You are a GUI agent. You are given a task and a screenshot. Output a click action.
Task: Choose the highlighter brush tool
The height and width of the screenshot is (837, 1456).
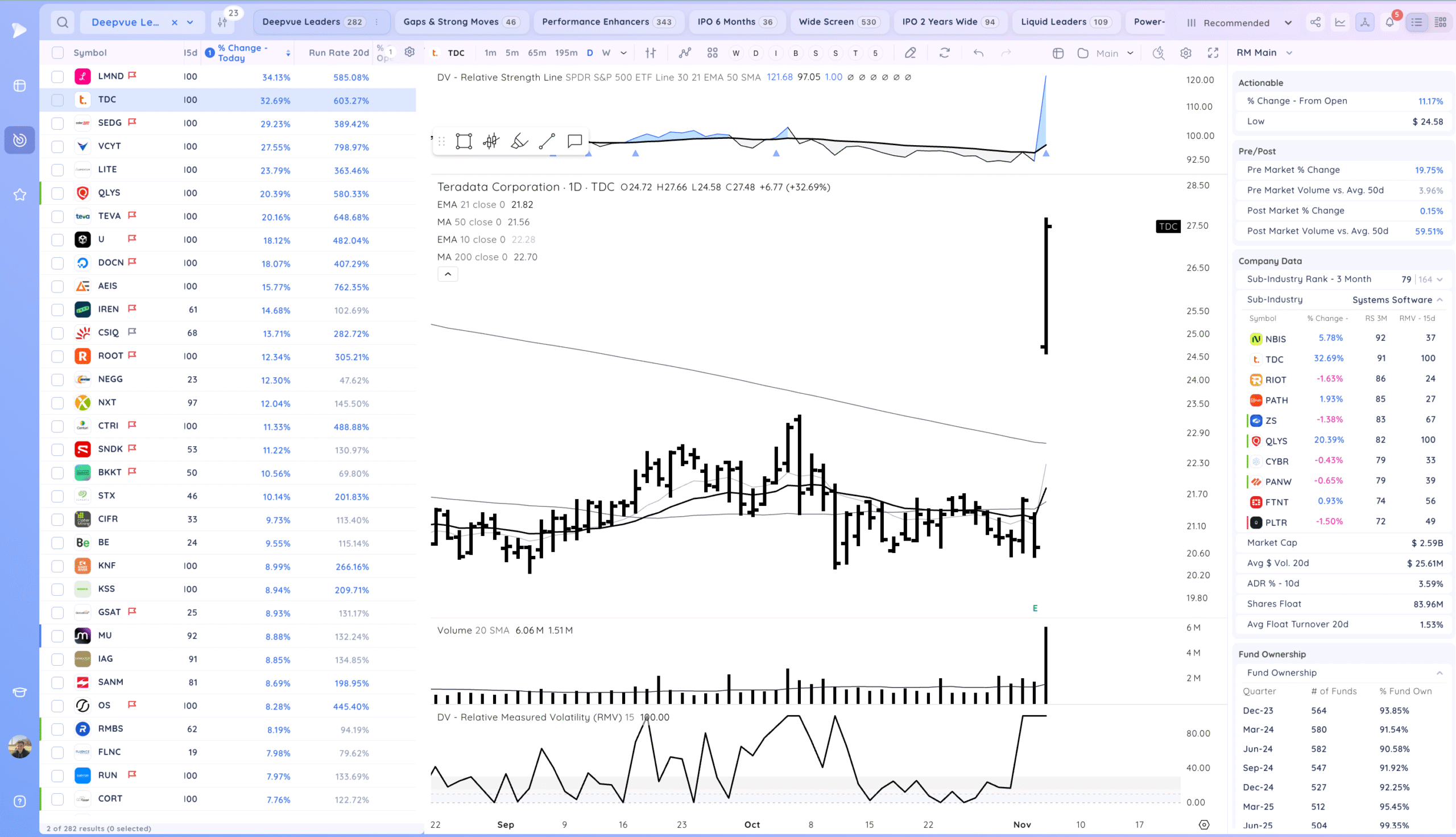tap(519, 142)
